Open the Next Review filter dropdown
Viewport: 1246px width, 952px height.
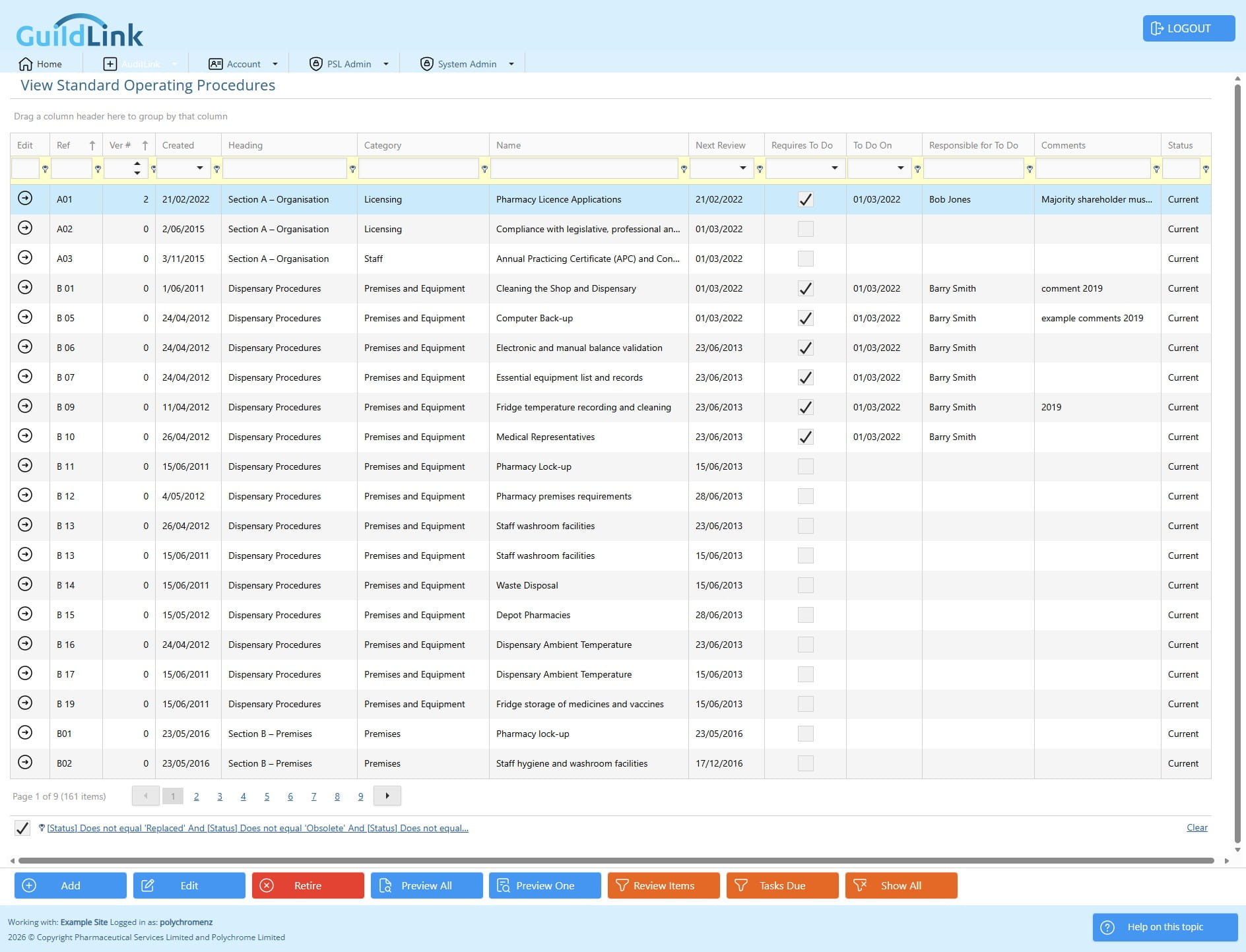742,168
